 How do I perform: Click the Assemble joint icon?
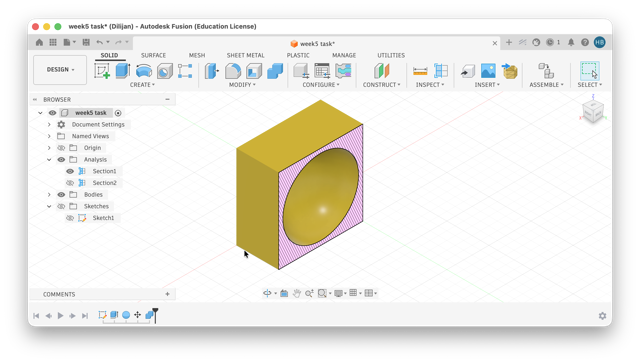(546, 71)
